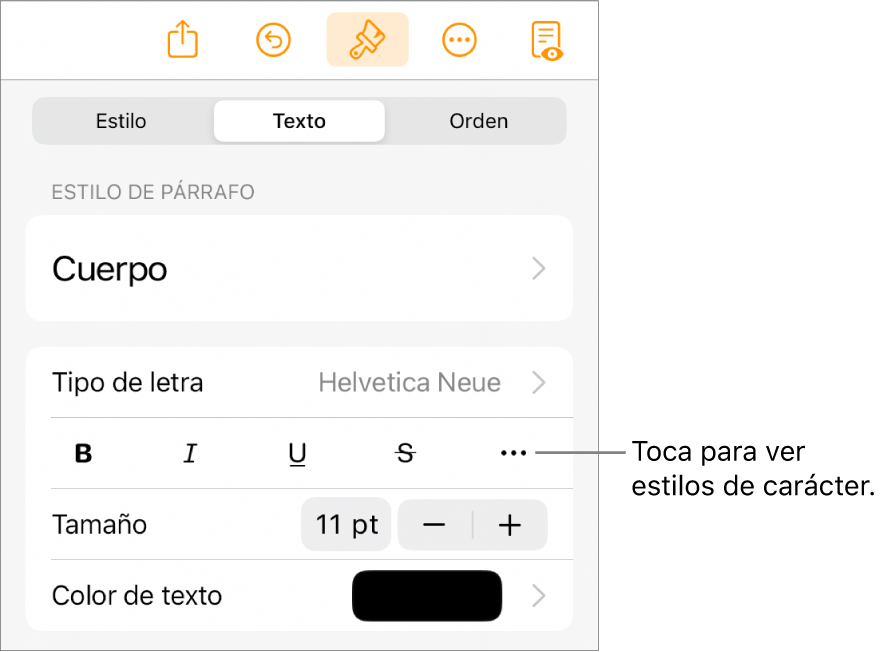Open Tipo de letra font chevron
The width and height of the screenshot is (886, 652).
539,382
